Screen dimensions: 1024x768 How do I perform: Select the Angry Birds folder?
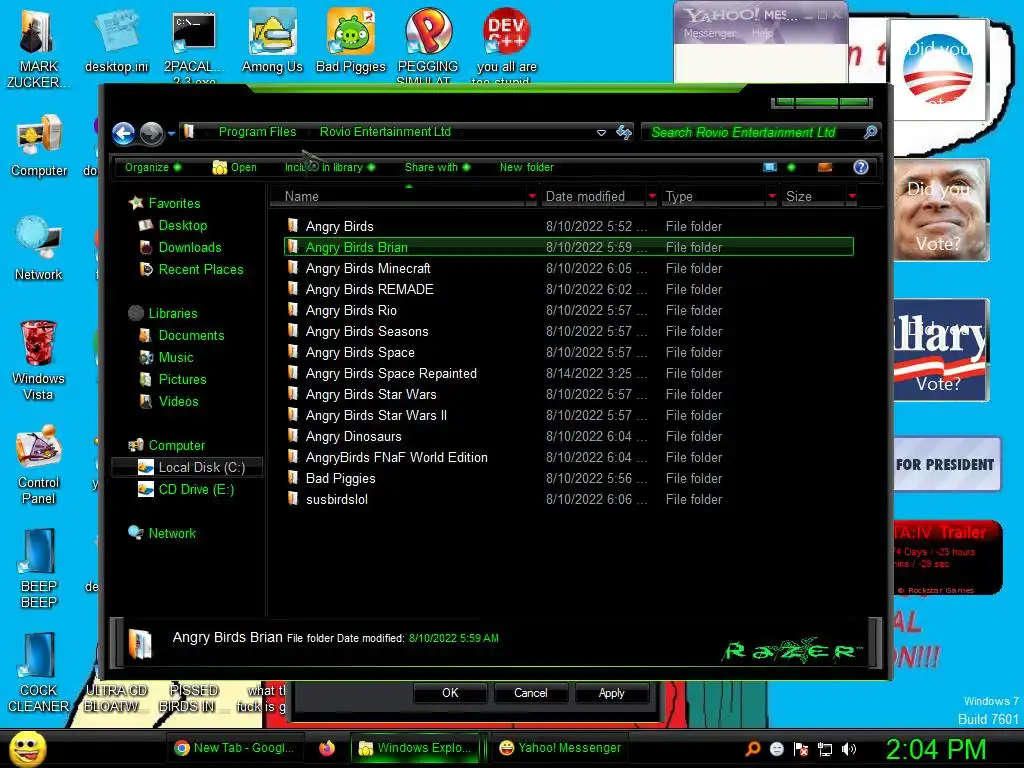(569, 227)
